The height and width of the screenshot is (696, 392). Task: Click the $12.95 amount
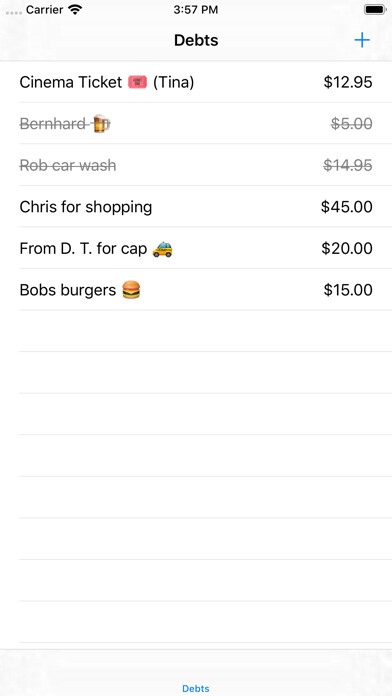(x=348, y=82)
